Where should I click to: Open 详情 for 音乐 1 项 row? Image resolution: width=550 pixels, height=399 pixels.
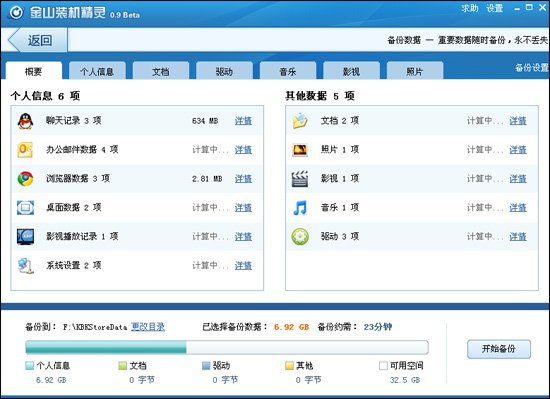point(518,208)
